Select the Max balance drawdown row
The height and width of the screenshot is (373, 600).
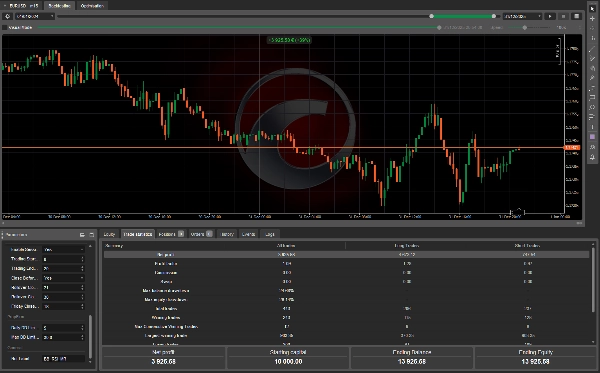(346, 291)
